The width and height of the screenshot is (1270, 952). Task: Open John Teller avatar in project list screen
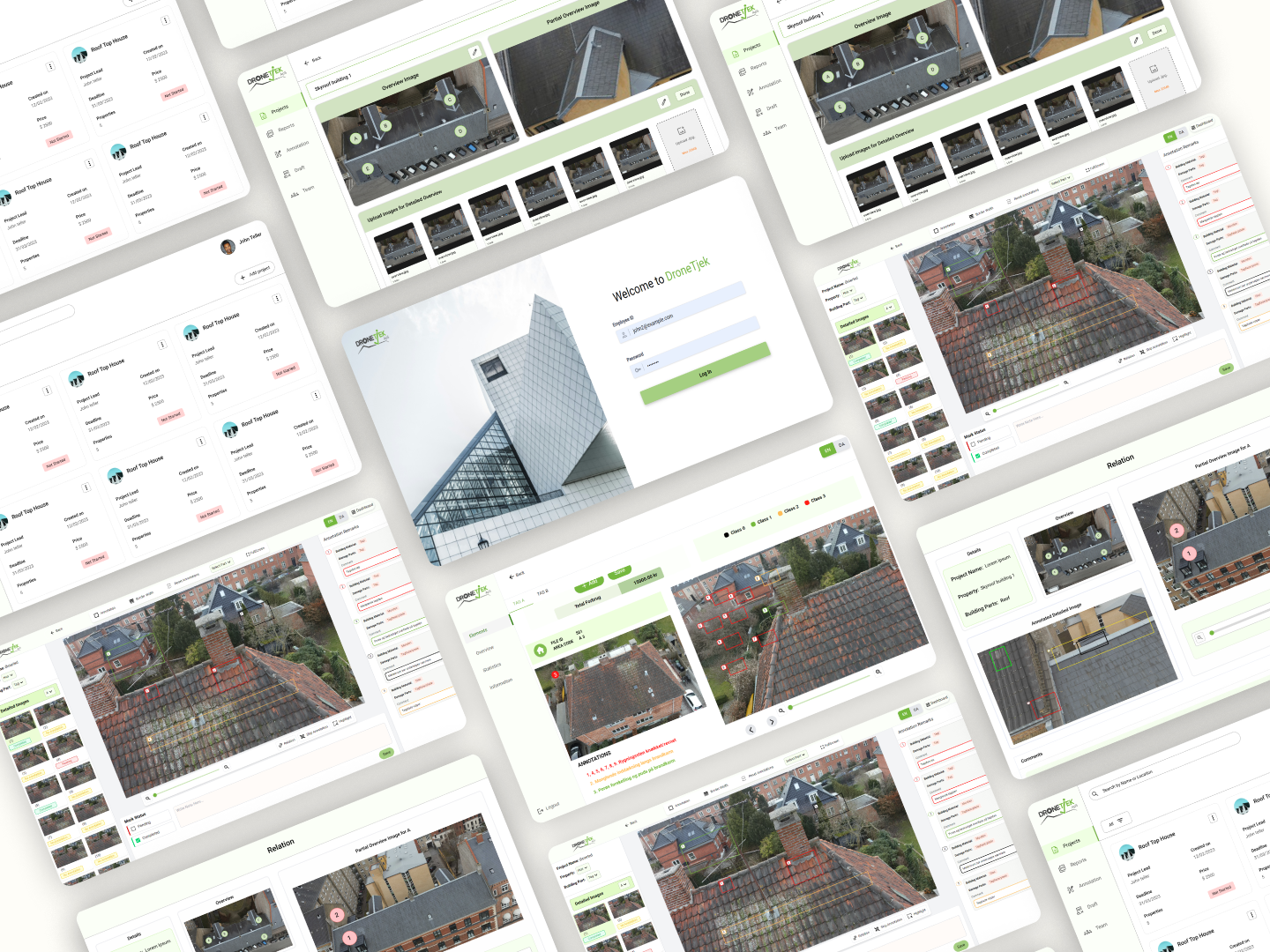pyautogui.click(x=228, y=247)
